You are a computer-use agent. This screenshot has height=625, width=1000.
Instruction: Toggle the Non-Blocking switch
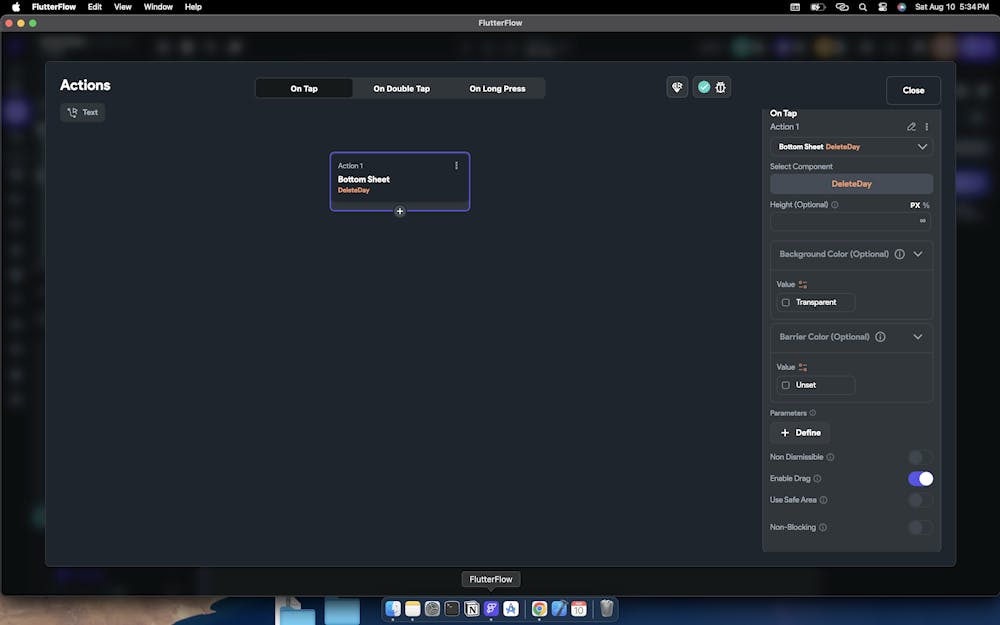click(x=920, y=527)
